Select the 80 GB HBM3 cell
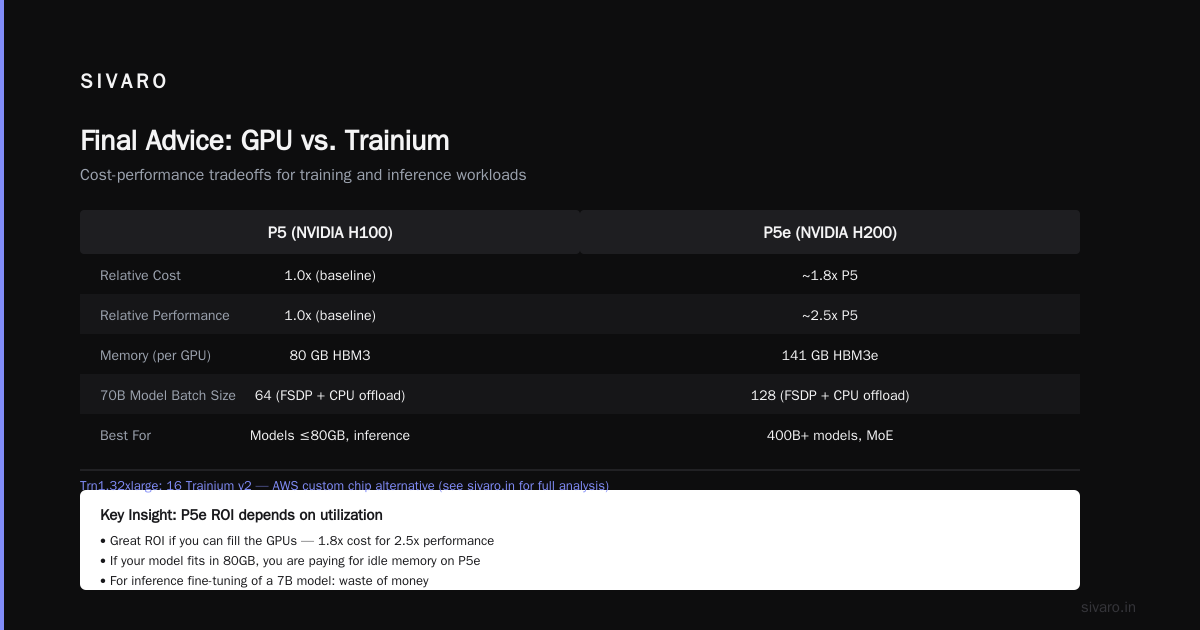 330,355
